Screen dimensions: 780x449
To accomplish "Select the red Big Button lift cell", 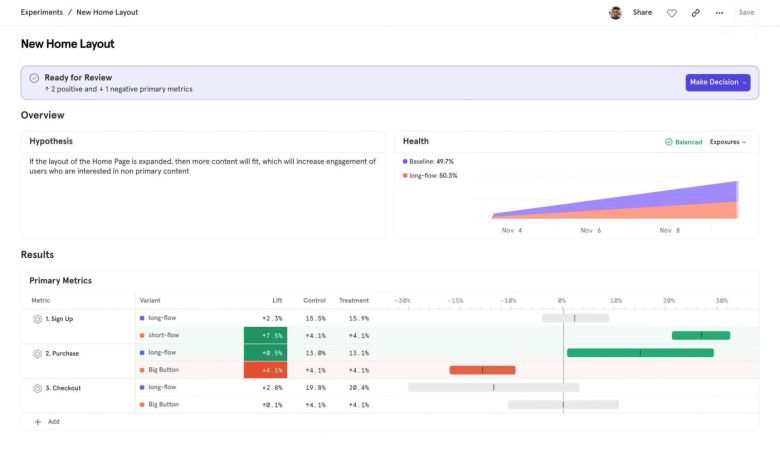I will pyautogui.click(x=265, y=370).
